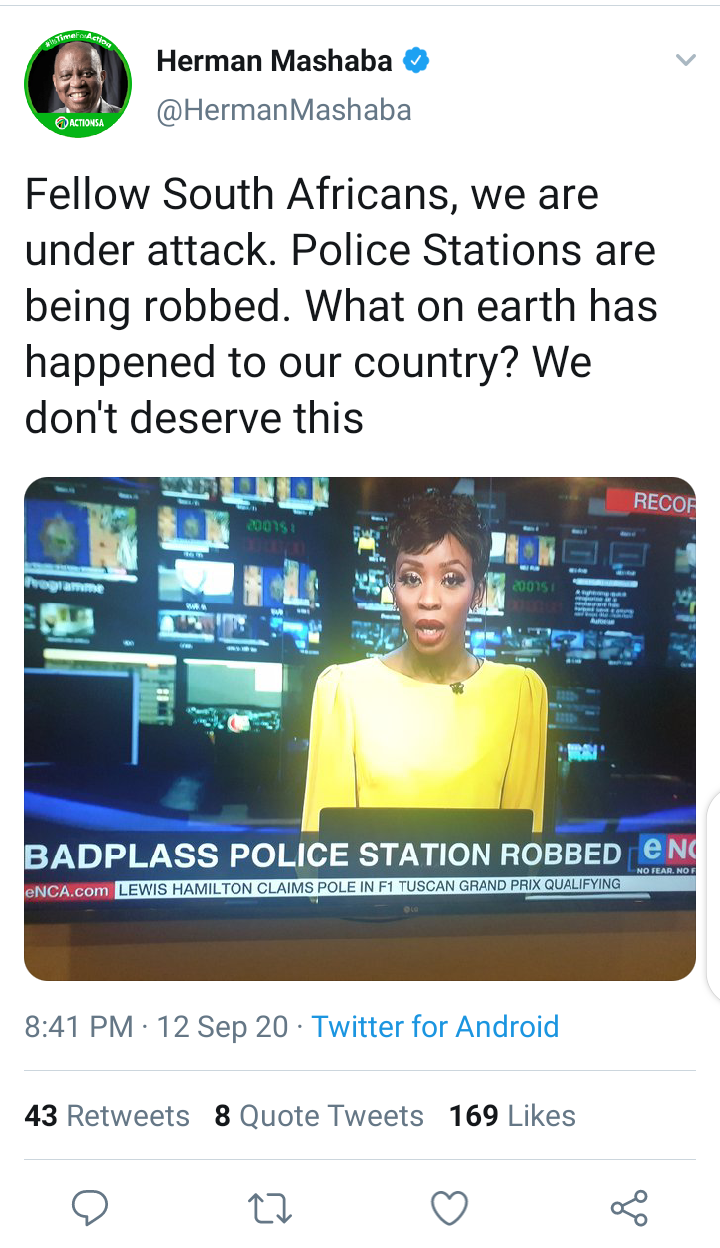Tap the Badplass Police Station Robbed headline
Viewport: 720px width, 1248px height.
(x=323, y=855)
